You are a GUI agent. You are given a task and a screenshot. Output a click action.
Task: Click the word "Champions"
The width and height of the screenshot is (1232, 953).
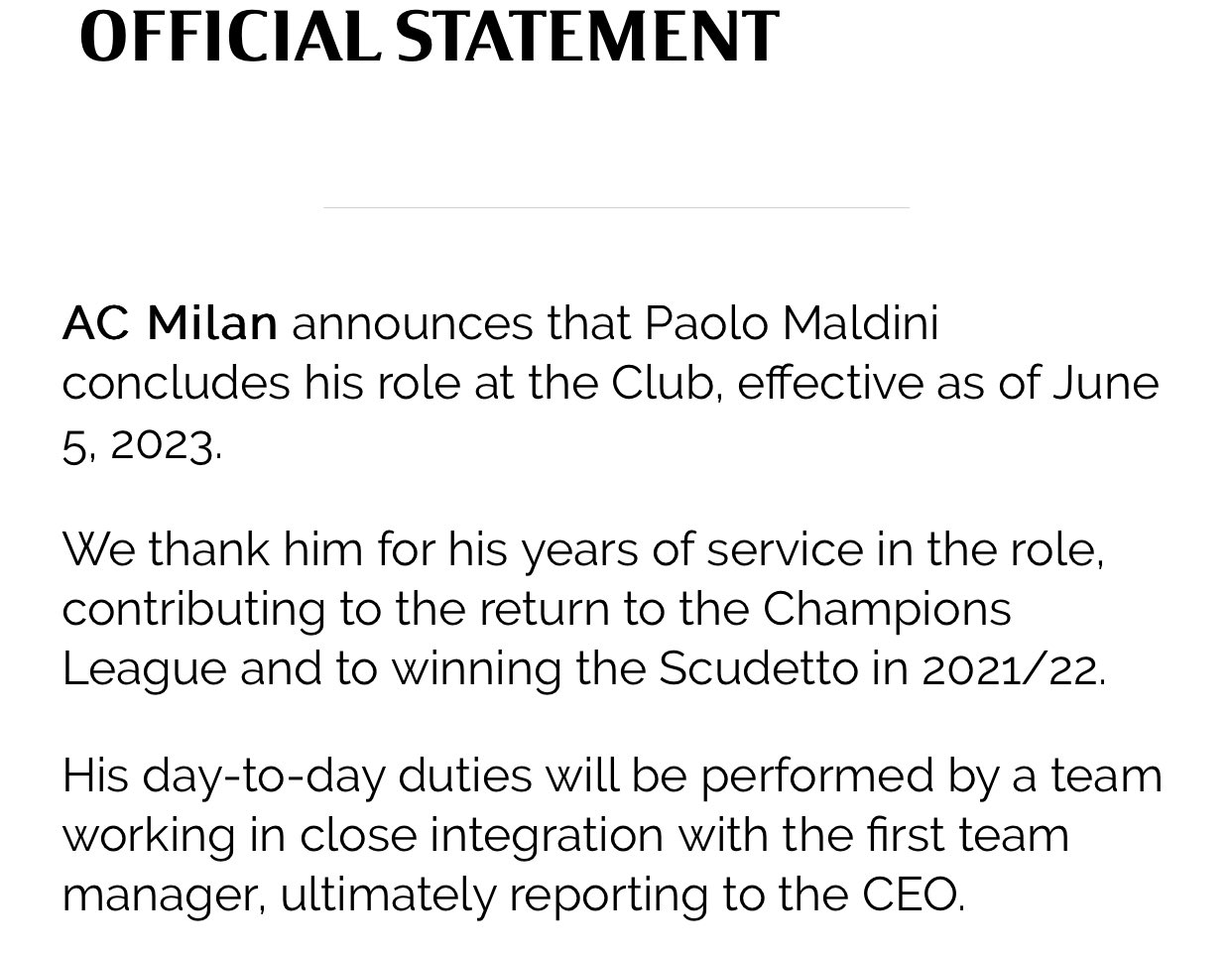[887, 609]
